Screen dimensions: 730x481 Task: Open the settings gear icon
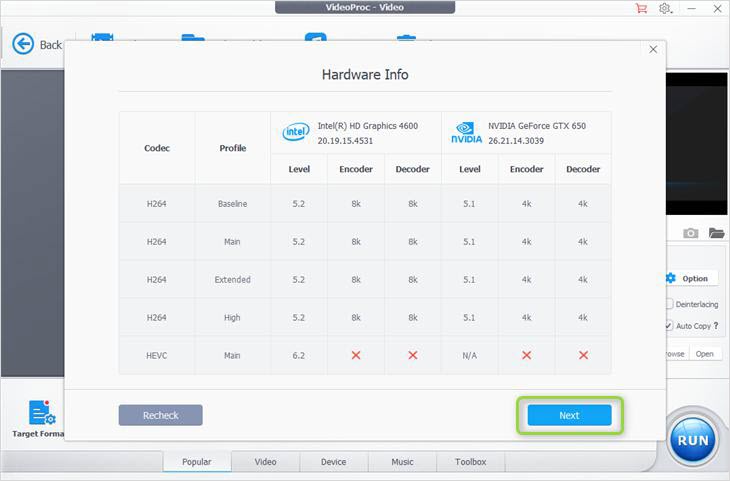(x=665, y=8)
